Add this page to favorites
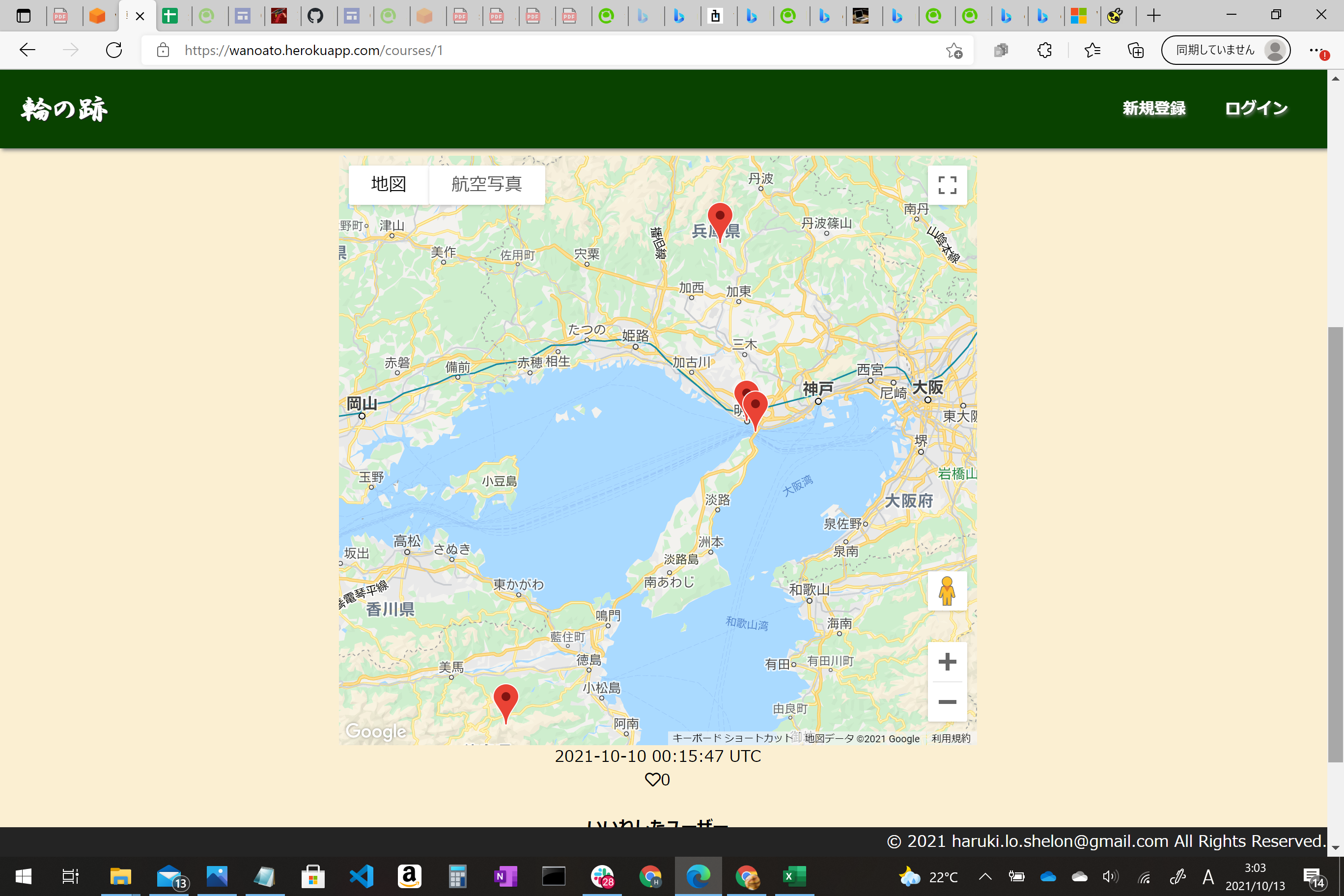 (953, 50)
